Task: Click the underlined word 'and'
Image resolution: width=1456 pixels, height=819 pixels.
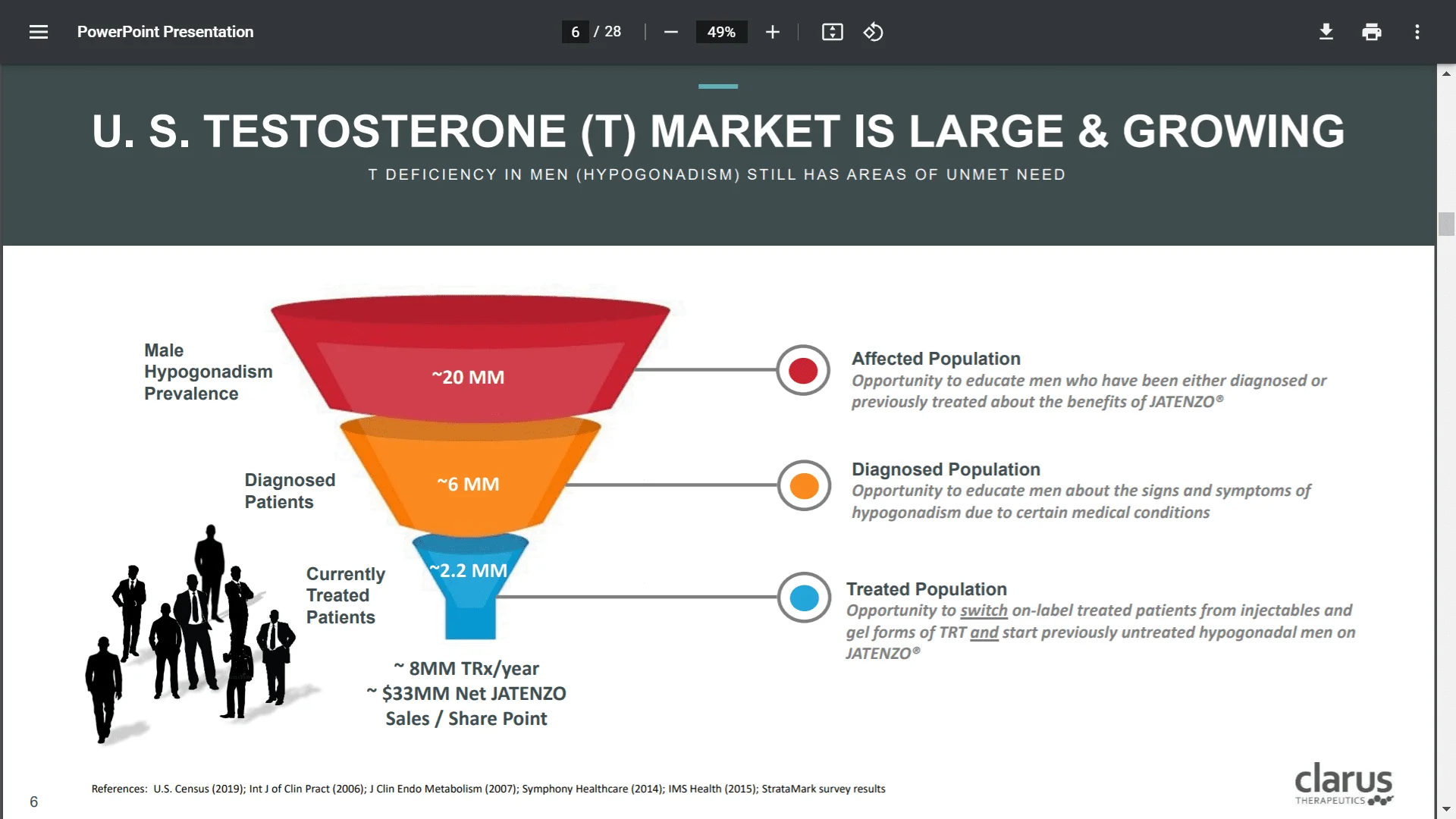Action: point(984,632)
